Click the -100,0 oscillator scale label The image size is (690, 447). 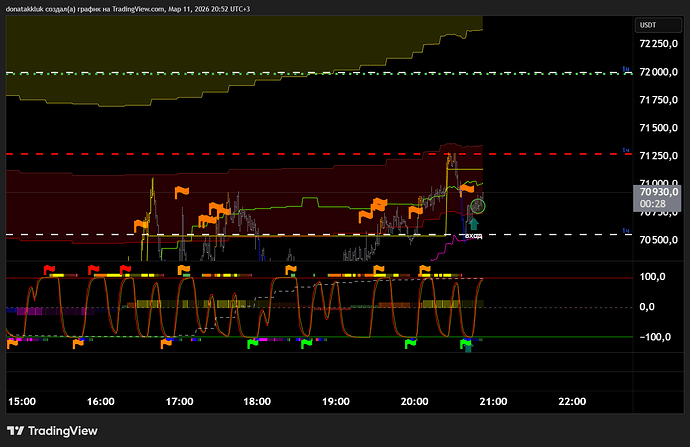(x=660, y=338)
